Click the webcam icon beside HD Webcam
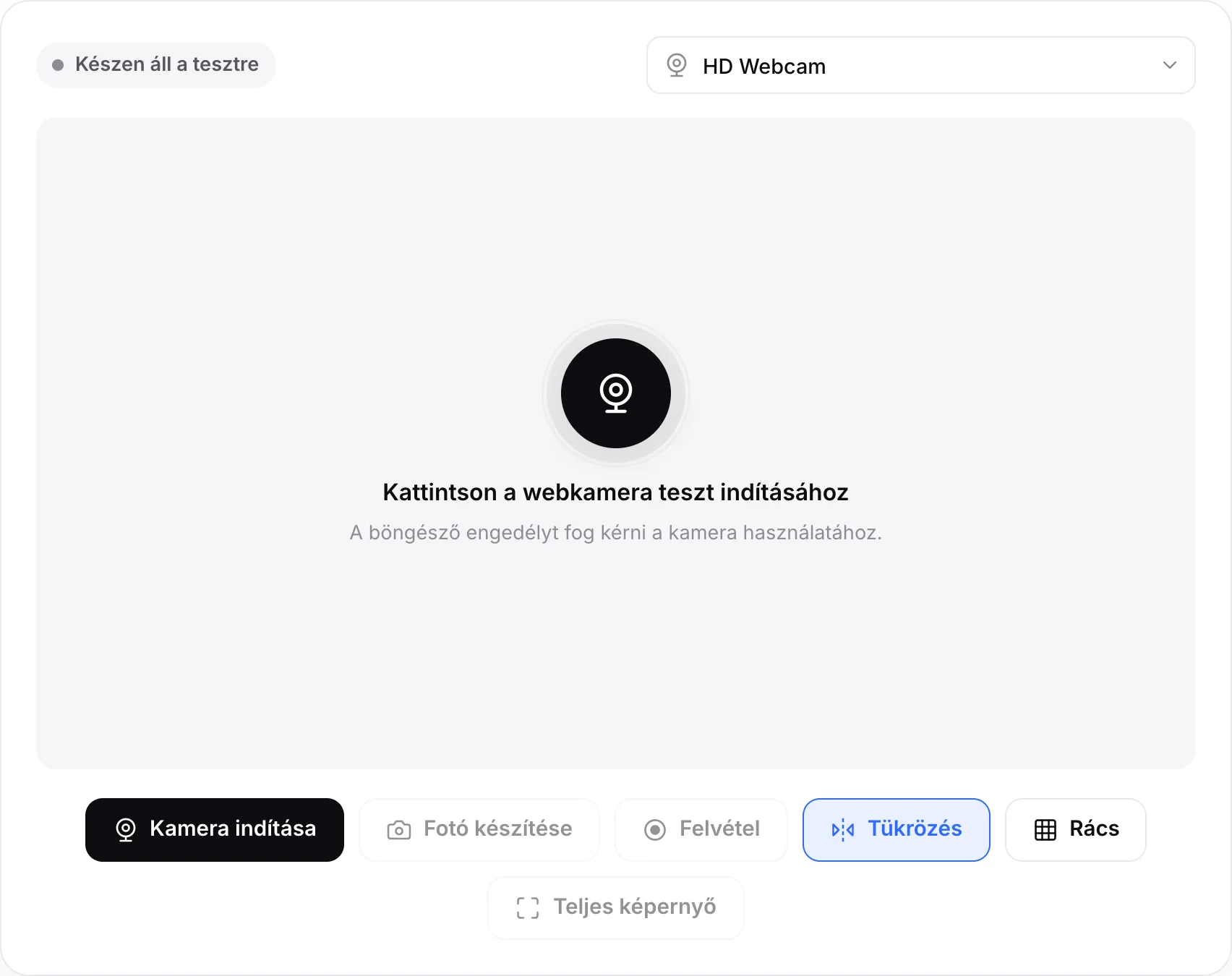The image size is (1232, 976). [x=677, y=65]
